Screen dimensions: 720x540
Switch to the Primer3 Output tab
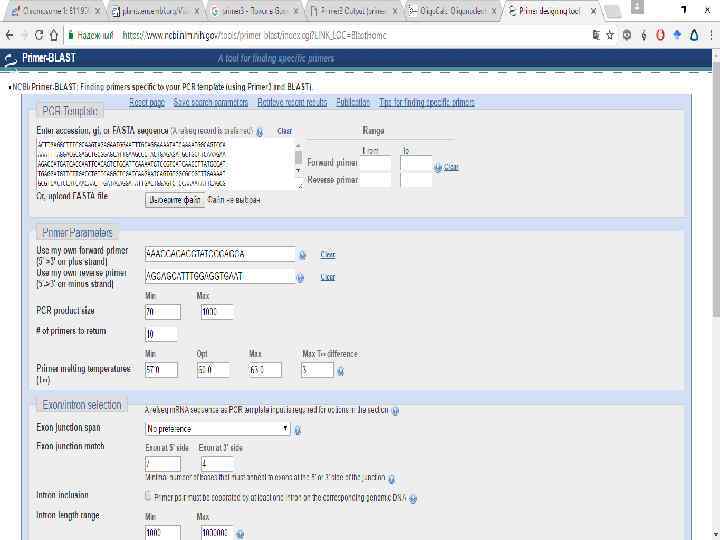click(355, 11)
